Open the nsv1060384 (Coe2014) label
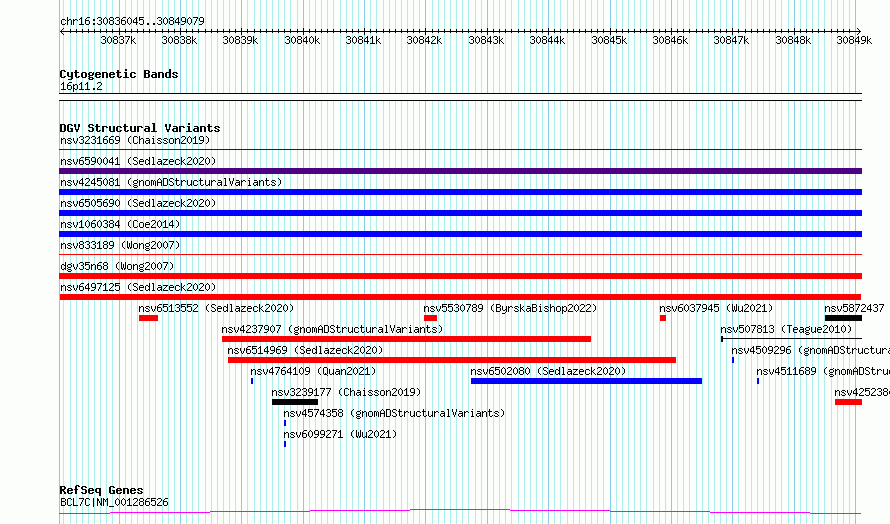This screenshot has width=890, height=524. tap(120, 224)
